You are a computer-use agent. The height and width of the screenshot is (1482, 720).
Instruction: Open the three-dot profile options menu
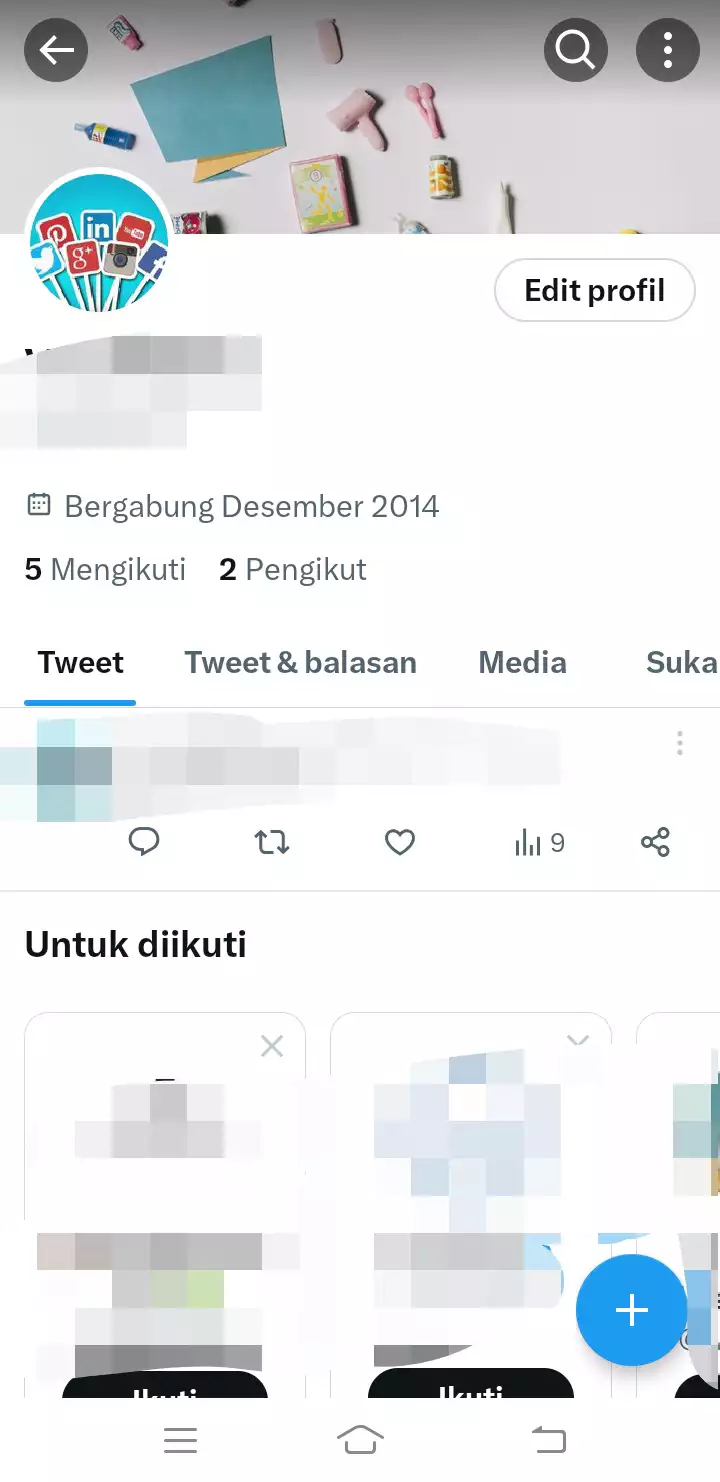point(668,49)
